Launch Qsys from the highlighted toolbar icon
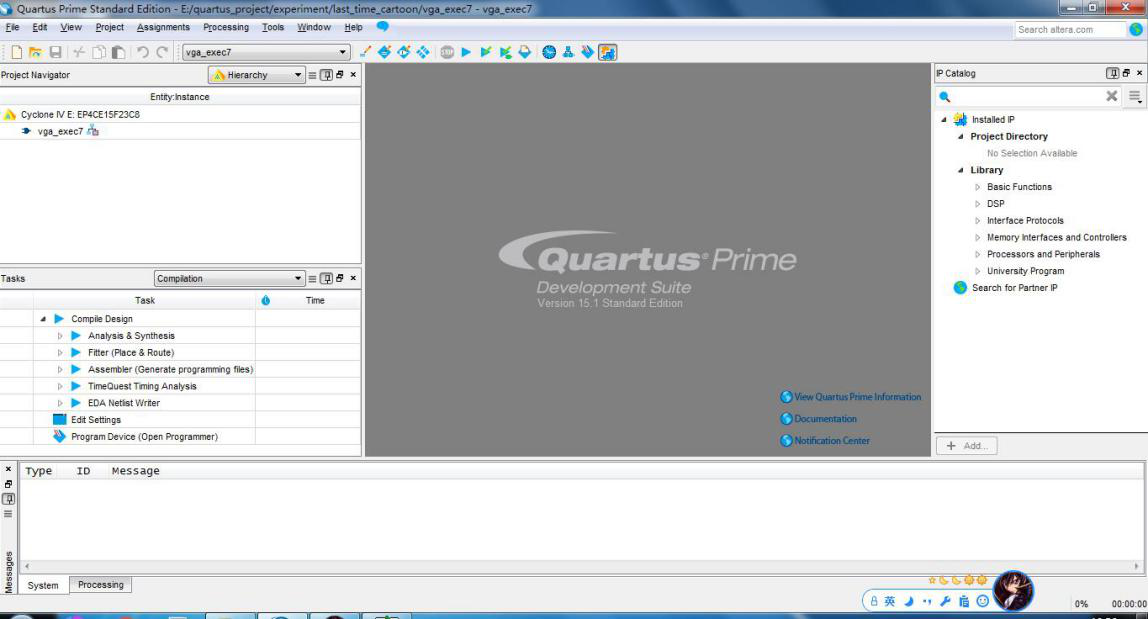Viewport: 1148px width, 619px height. click(607, 52)
